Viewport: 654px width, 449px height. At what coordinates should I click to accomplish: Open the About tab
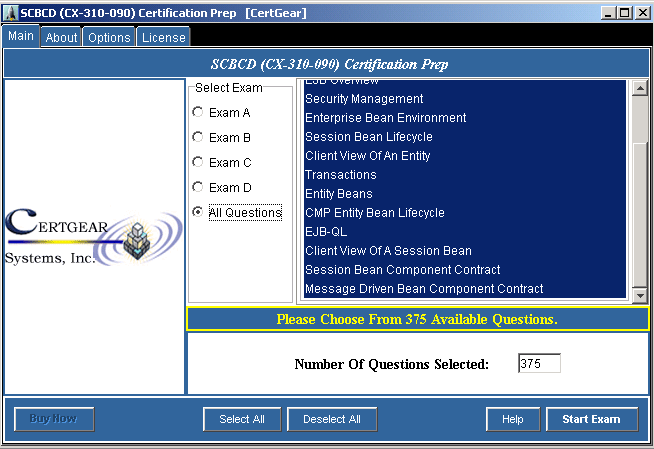(61, 38)
